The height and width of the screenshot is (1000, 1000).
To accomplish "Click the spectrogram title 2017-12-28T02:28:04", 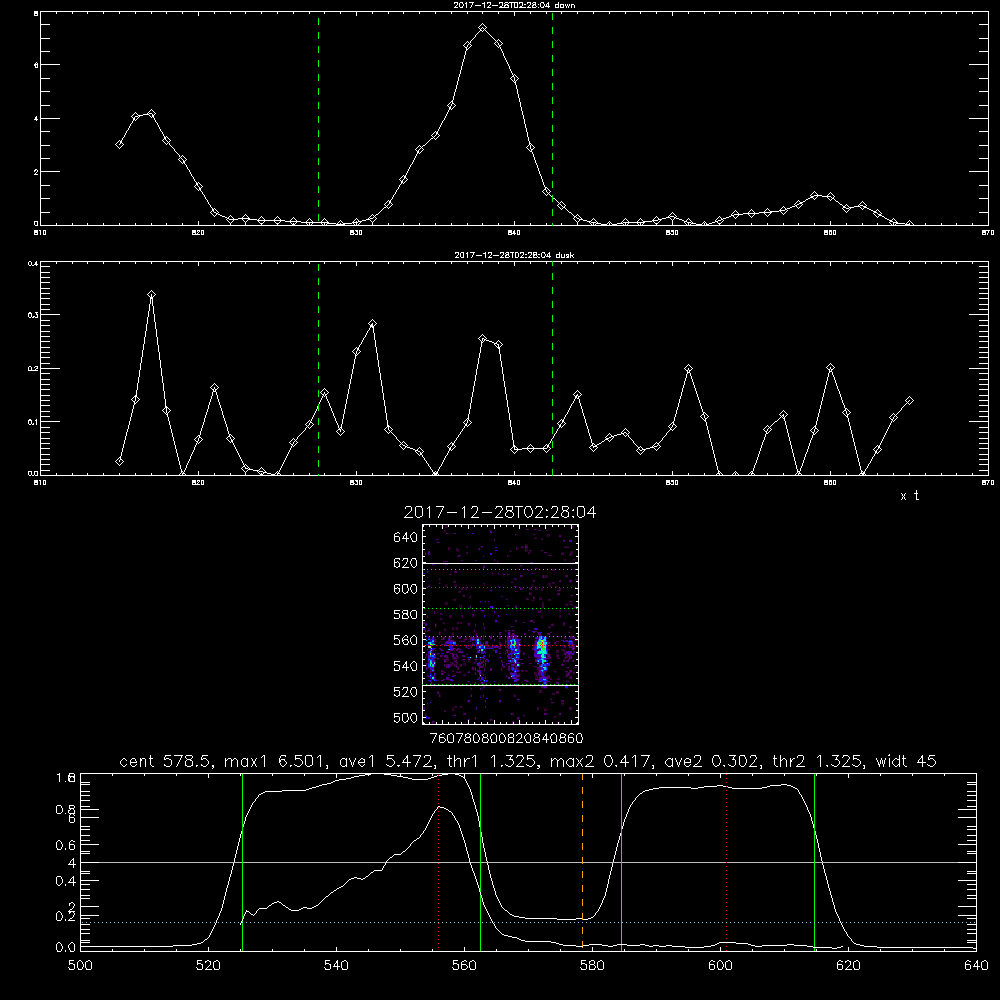I will click(500, 512).
